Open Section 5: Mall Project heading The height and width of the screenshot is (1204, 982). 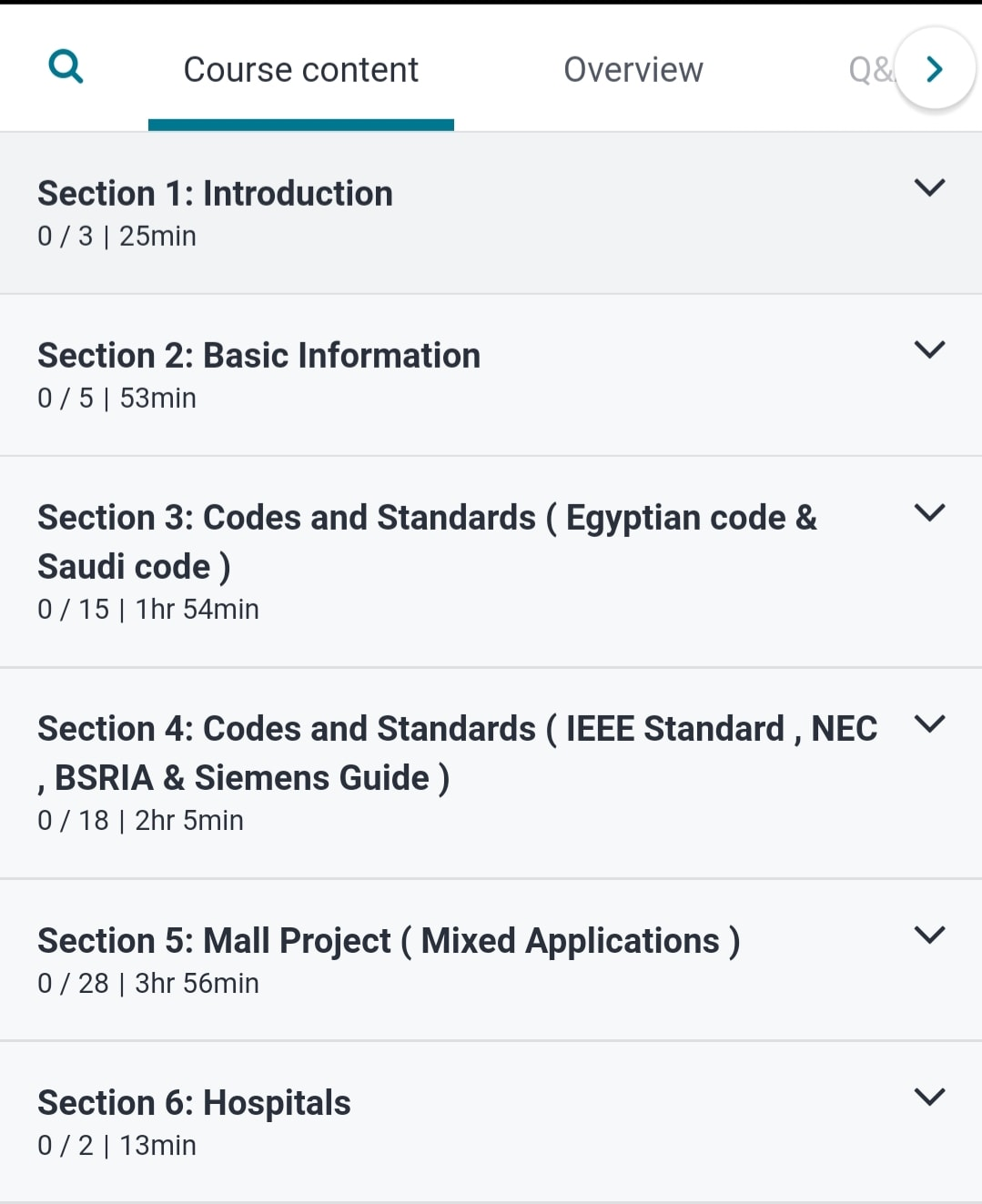tap(390, 941)
